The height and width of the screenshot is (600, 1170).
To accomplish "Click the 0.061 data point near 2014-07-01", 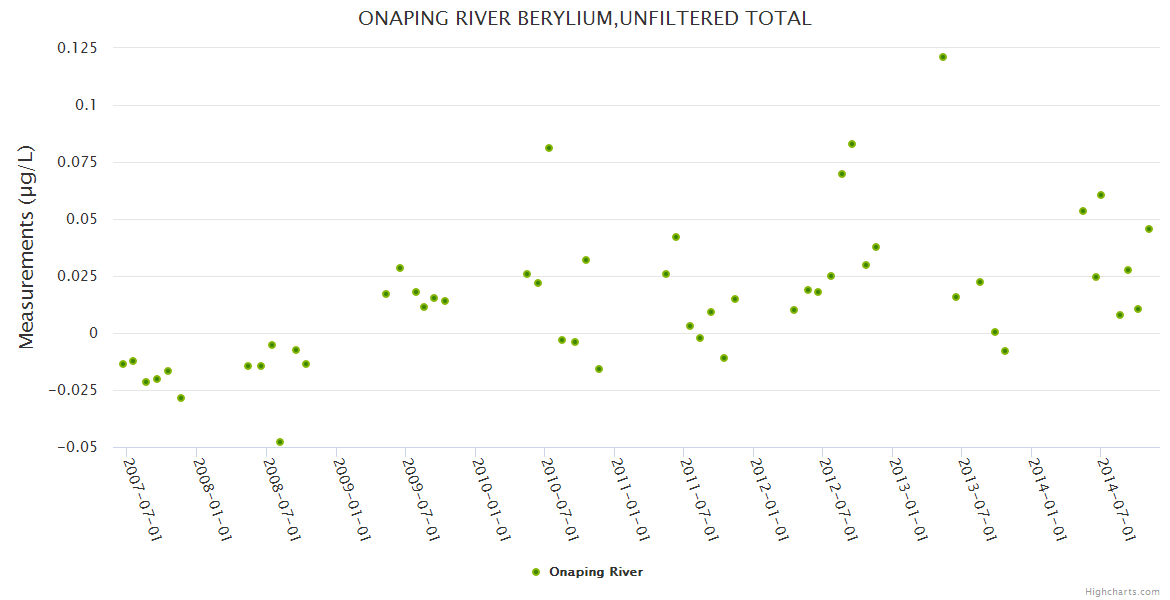I will [x=1101, y=195].
